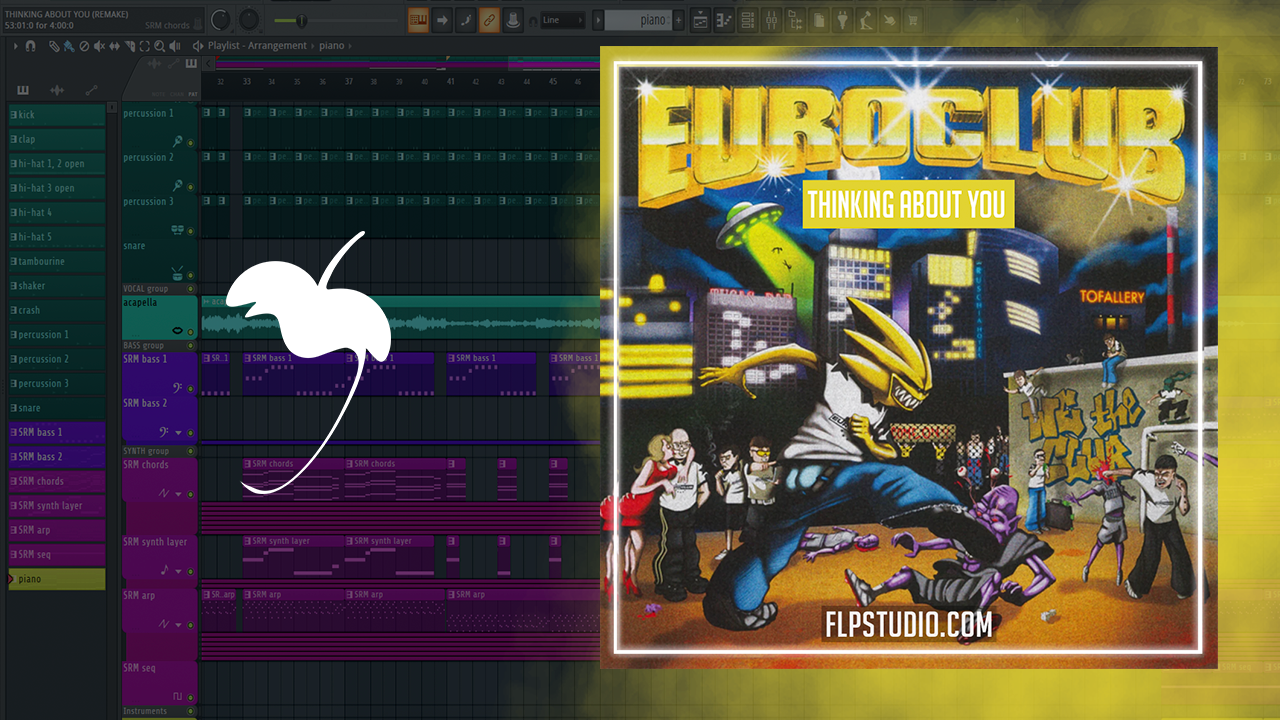
Task: Toggle the snap magnet in playlist toolbar
Action: [30, 46]
